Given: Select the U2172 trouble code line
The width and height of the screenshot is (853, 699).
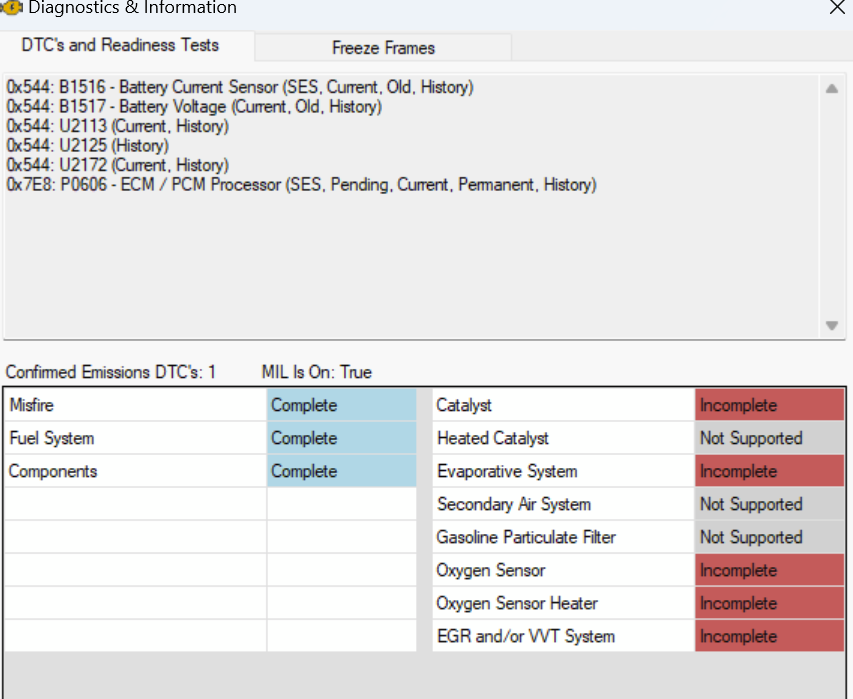Looking at the screenshot, I should [x=118, y=165].
